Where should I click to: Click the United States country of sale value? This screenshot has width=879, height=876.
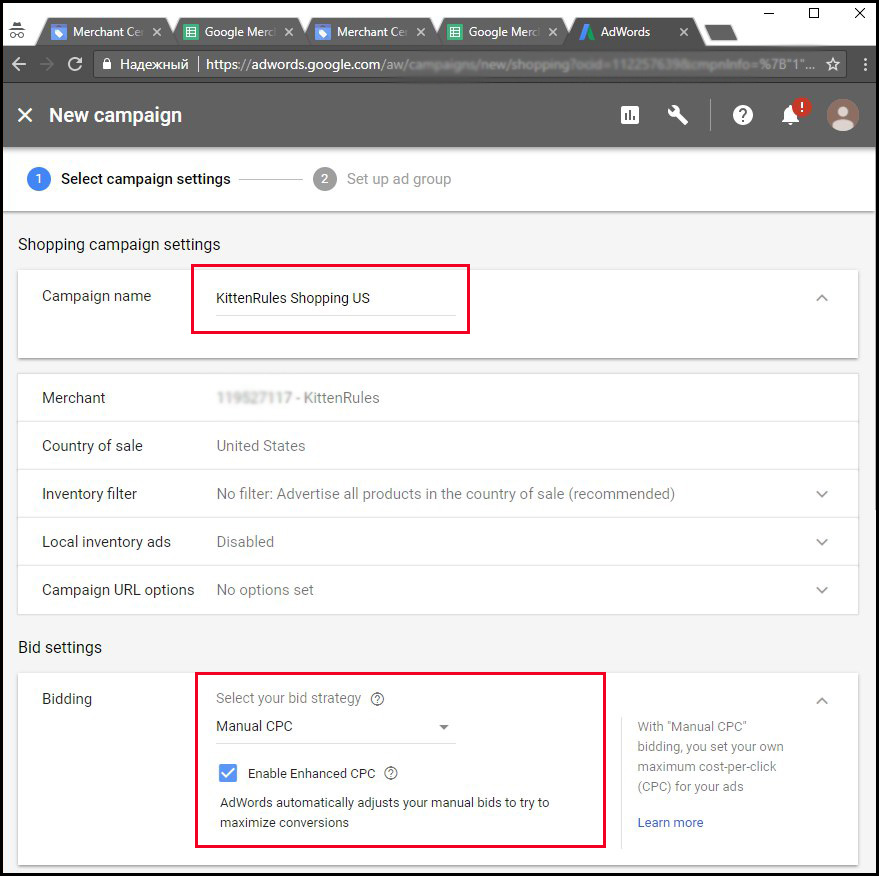click(261, 446)
